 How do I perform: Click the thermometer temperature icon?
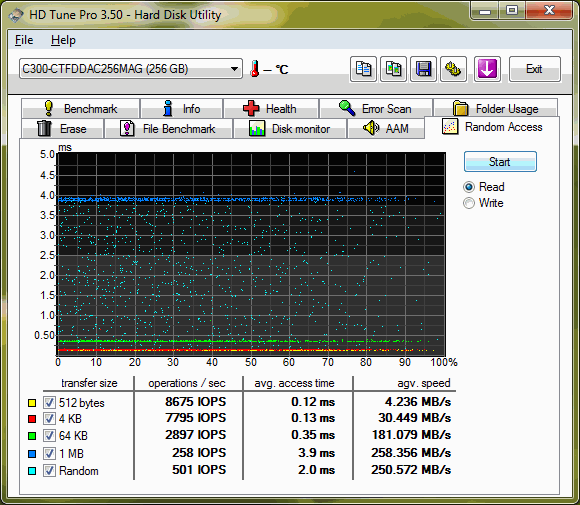tap(254, 69)
